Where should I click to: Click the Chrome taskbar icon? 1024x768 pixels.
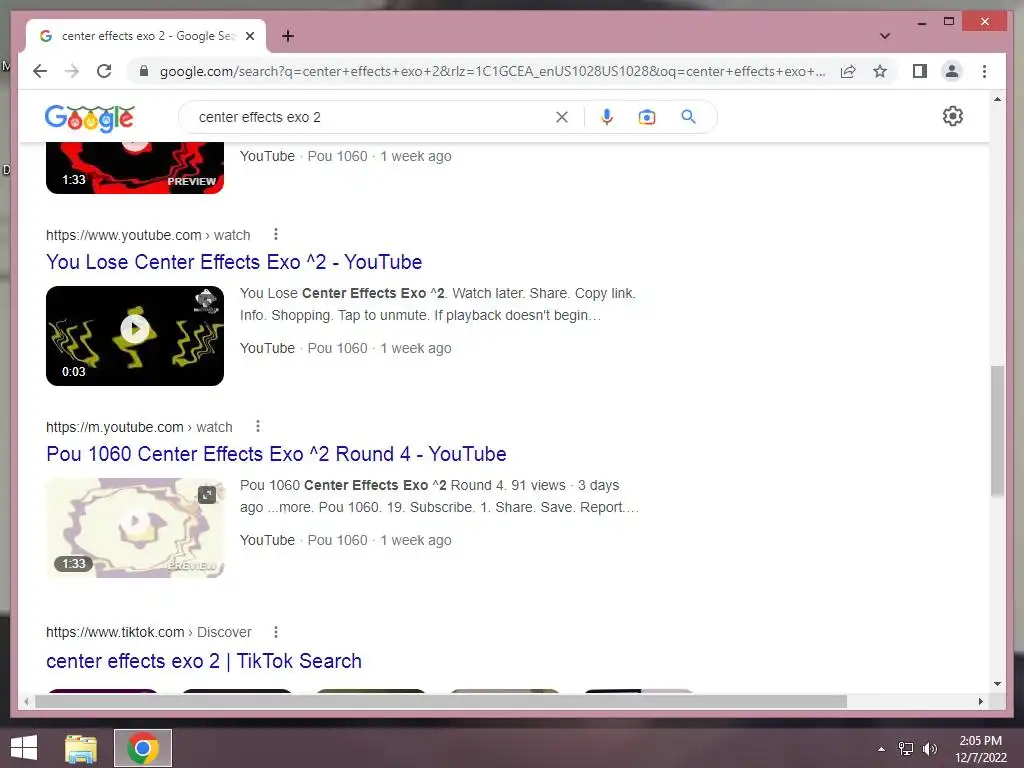click(x=143, y=748)
